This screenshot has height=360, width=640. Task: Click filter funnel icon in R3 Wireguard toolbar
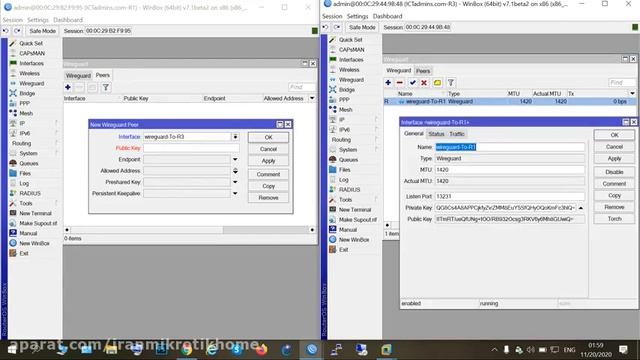click(451, 82)
